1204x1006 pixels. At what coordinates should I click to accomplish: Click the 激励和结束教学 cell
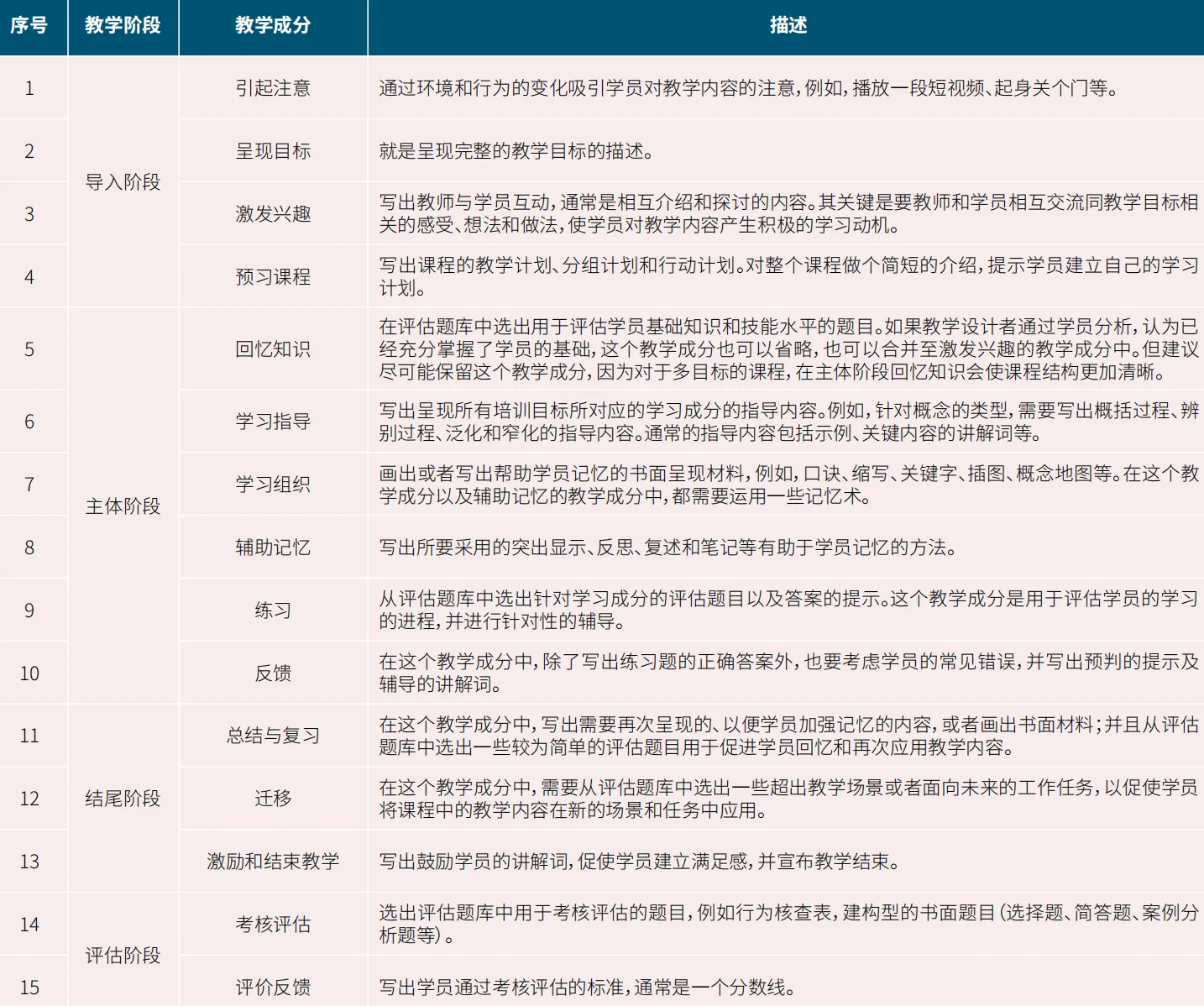(x=273, y=862)
